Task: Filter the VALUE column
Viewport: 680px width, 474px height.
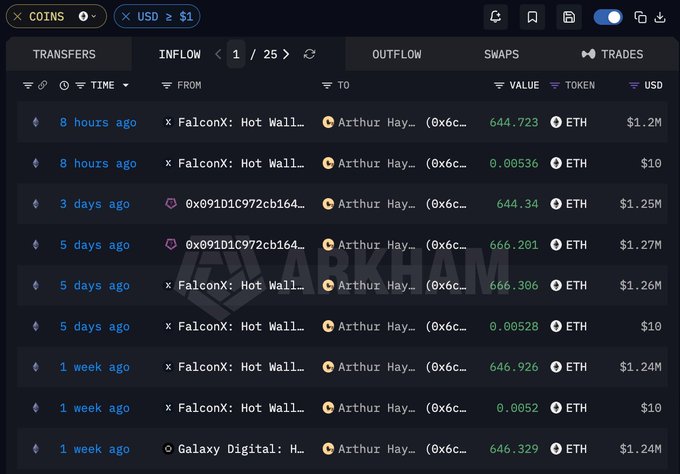Action: point(499,85)
